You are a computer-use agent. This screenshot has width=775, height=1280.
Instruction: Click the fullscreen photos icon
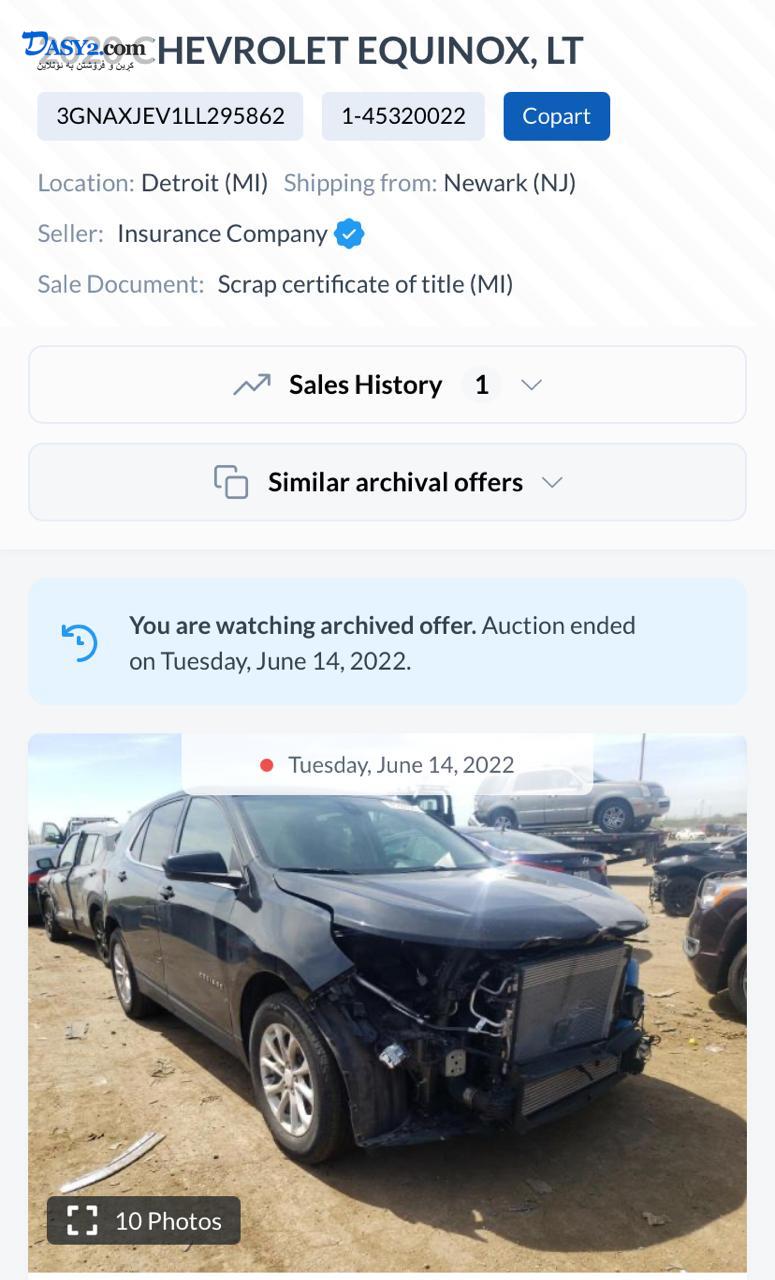(x=82, y=1220)
